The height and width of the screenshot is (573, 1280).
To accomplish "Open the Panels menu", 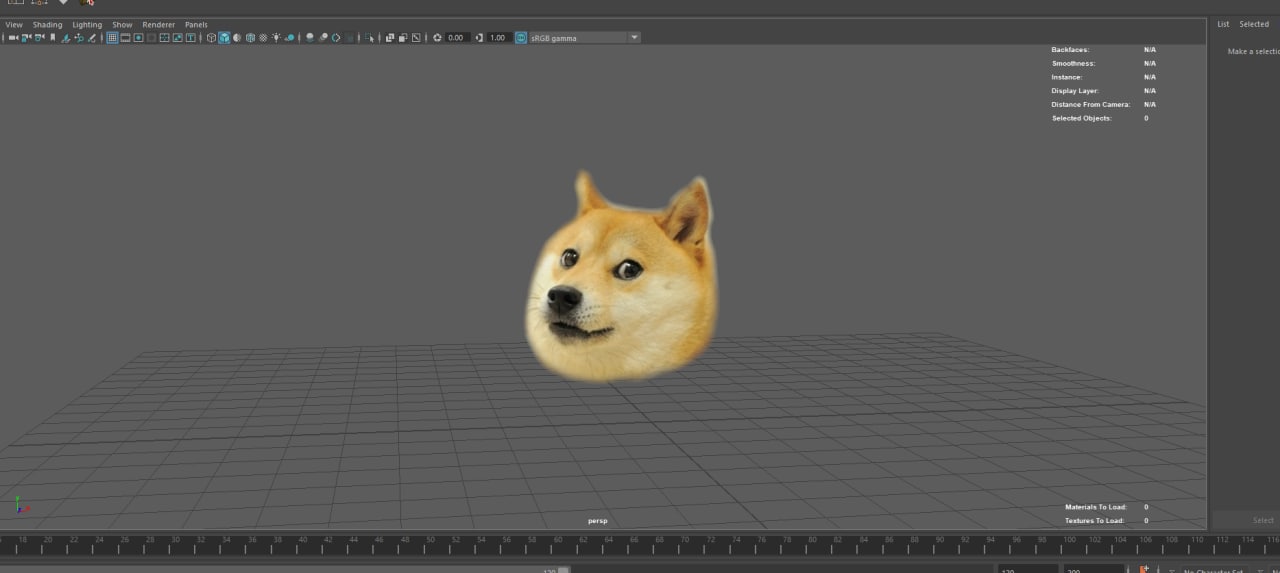I will pos(196,24).
